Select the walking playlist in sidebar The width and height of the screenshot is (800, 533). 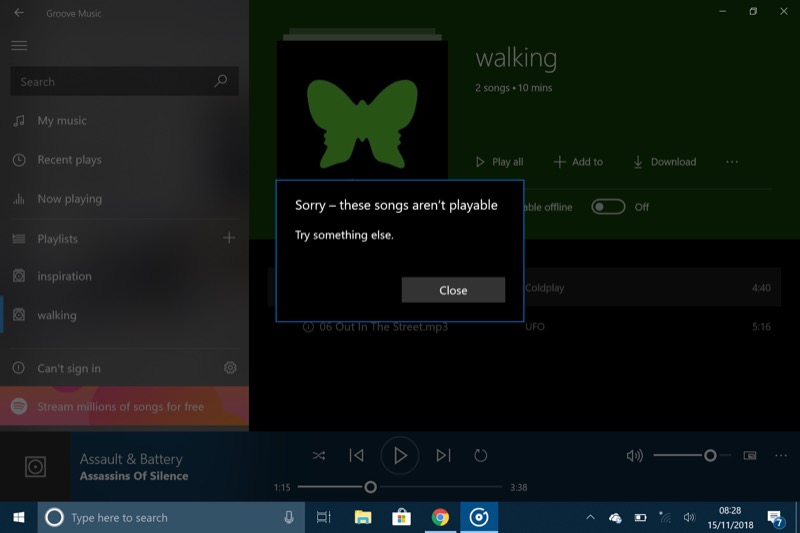(x=124, y=315)
